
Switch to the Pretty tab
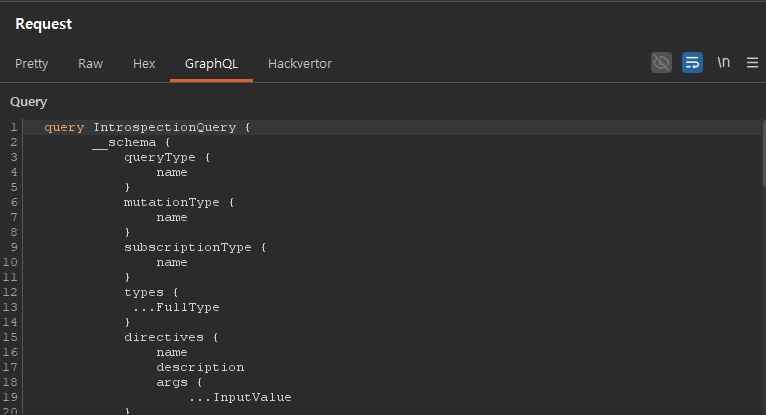(31, 64)
